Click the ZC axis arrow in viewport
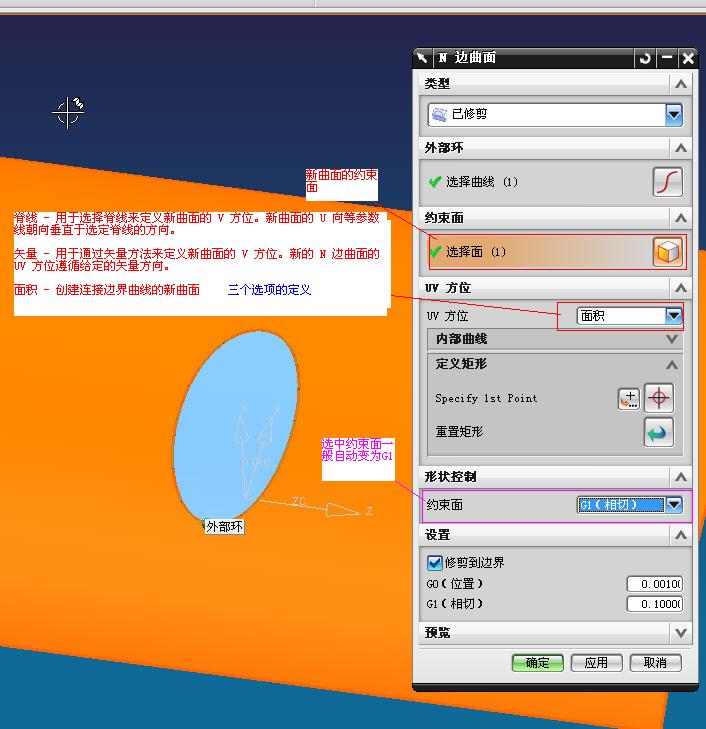The height and width of the screenshot is (729, 706). 343,510
